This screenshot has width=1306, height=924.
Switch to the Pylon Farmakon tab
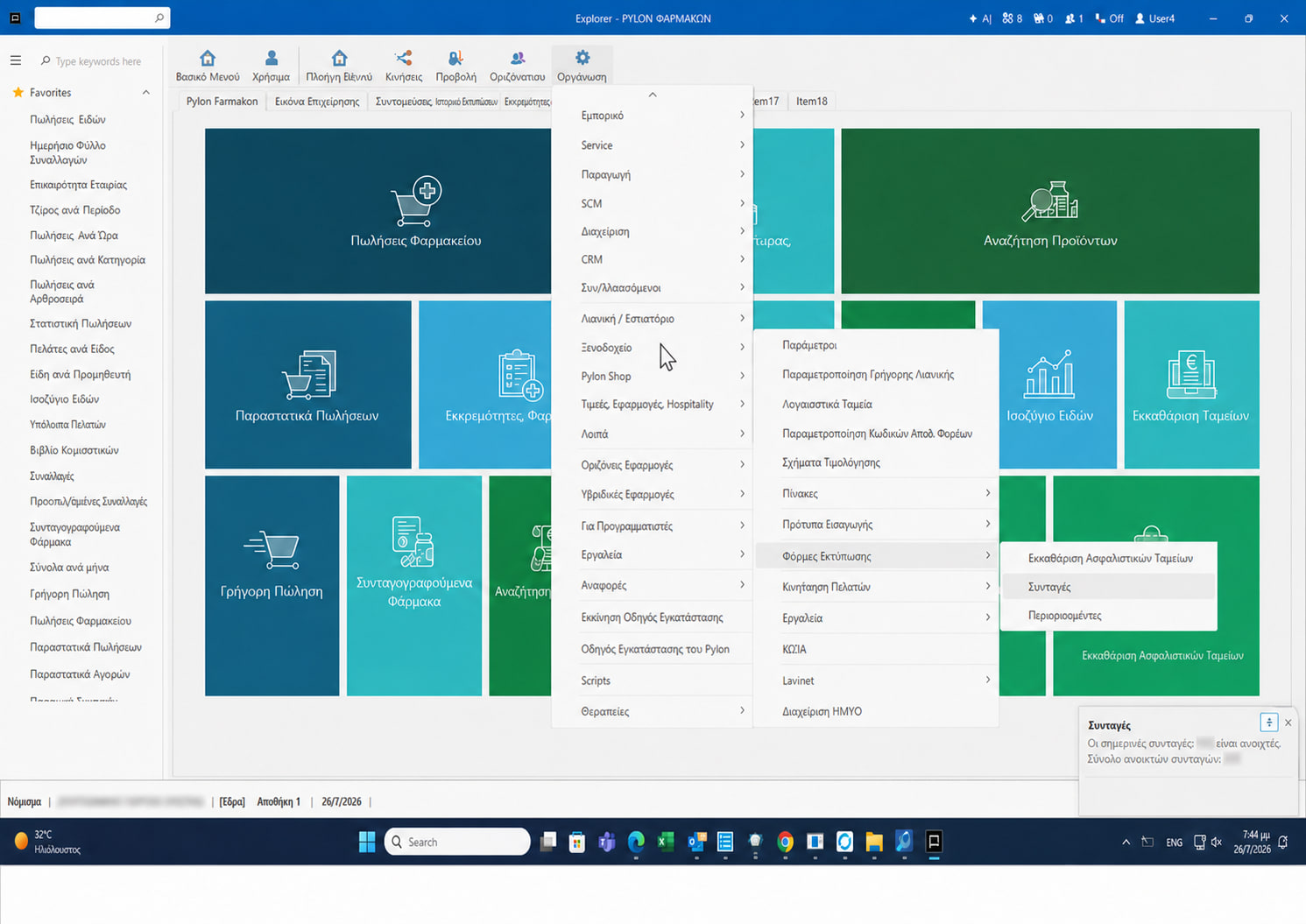point(222,102)
